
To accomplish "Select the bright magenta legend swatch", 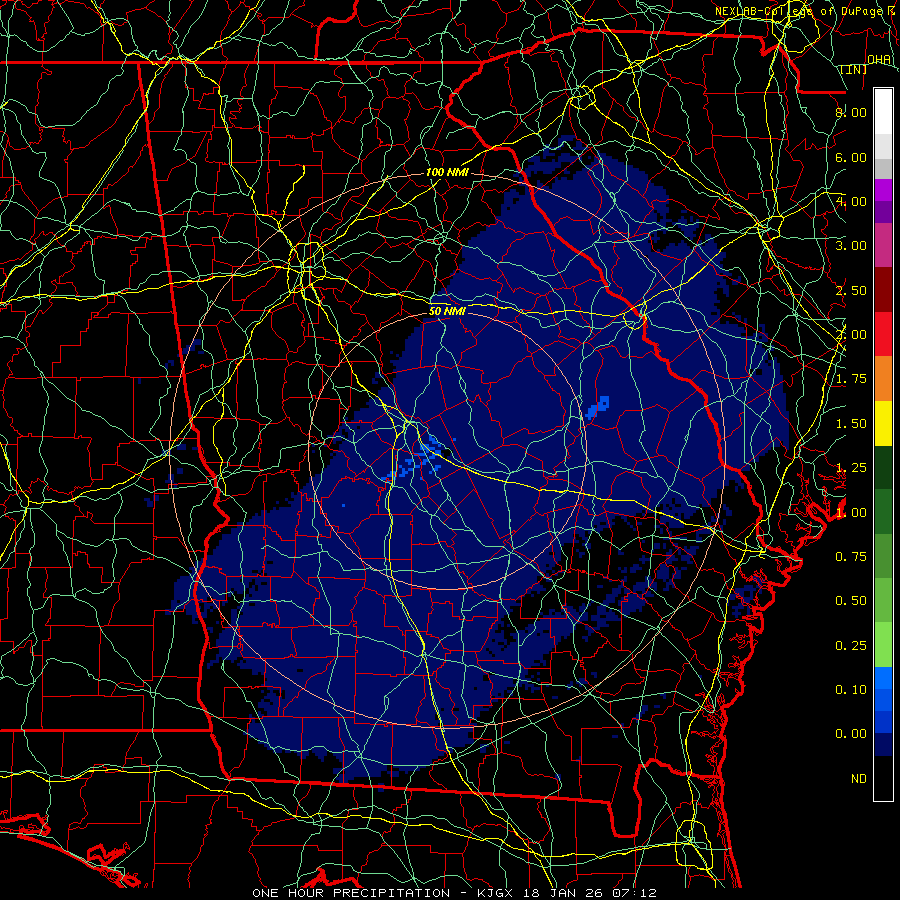I will [883, 190].
